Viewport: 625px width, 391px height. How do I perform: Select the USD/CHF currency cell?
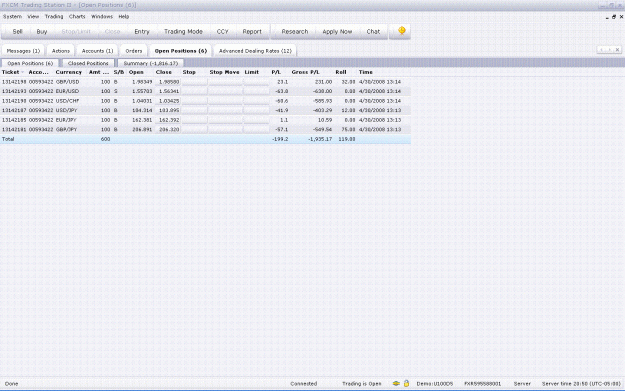[67, 101]
